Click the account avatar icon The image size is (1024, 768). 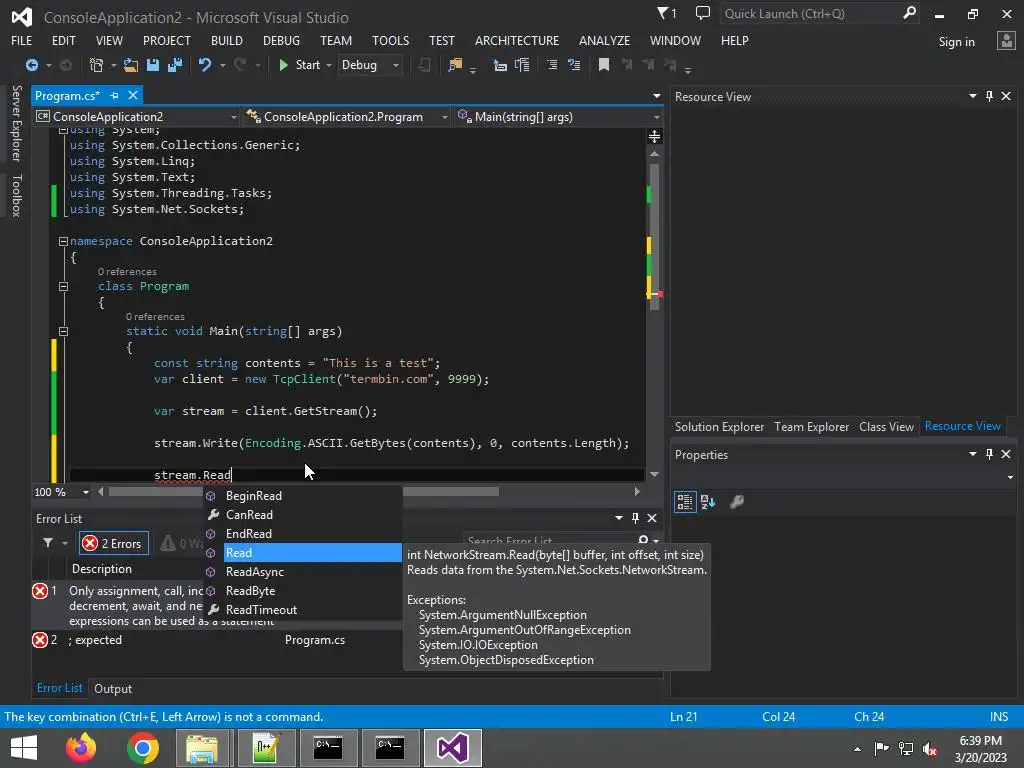(1006, 41)
